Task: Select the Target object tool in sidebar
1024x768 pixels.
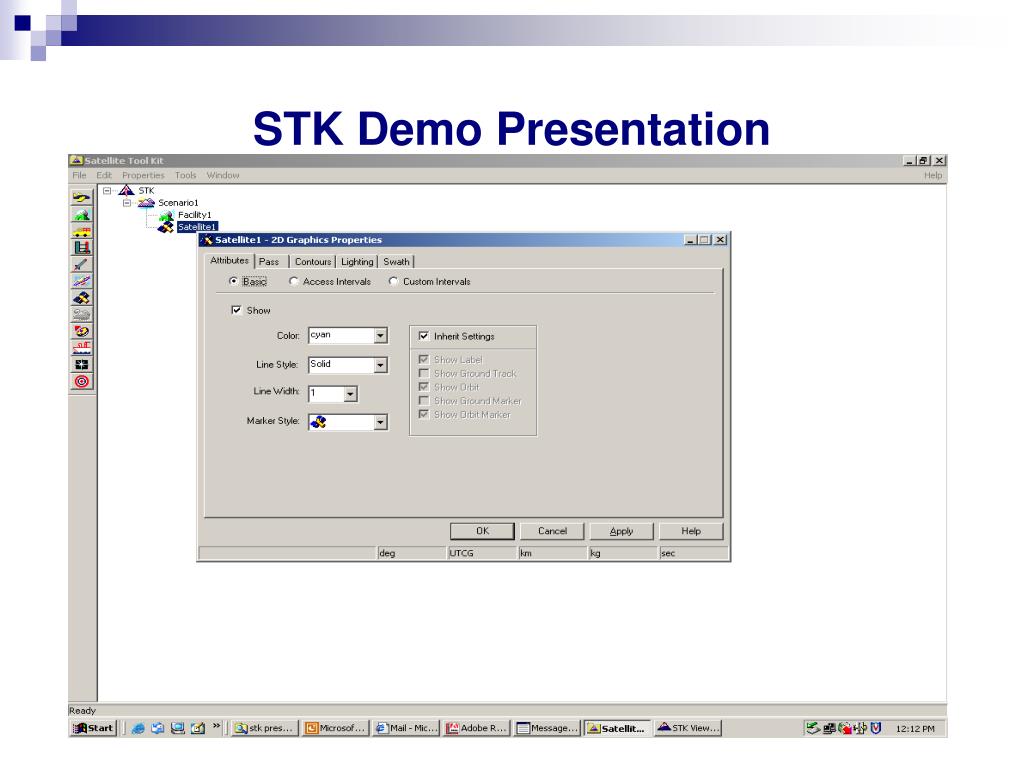Action: 82,381
